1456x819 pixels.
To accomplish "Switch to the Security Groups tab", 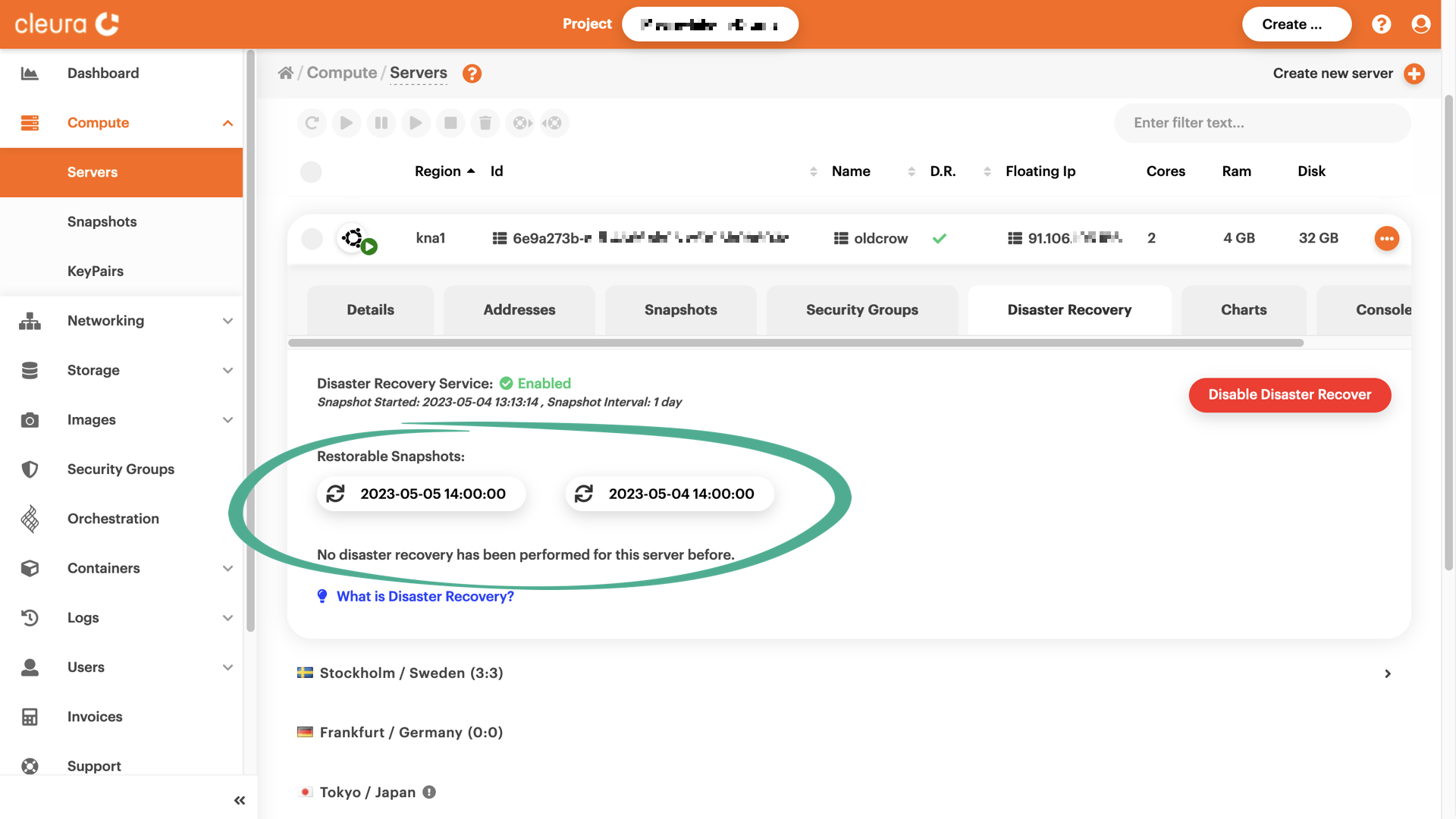I will pos(862,309).
